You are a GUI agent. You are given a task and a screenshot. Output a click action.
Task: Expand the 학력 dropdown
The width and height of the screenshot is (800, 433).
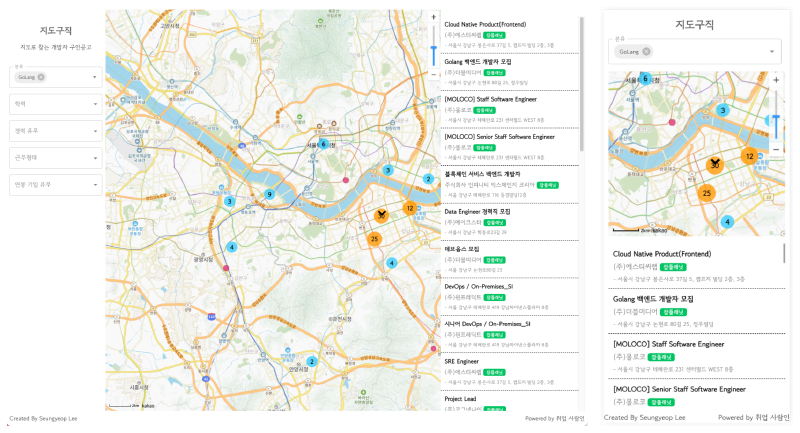[x=55, y=103]
